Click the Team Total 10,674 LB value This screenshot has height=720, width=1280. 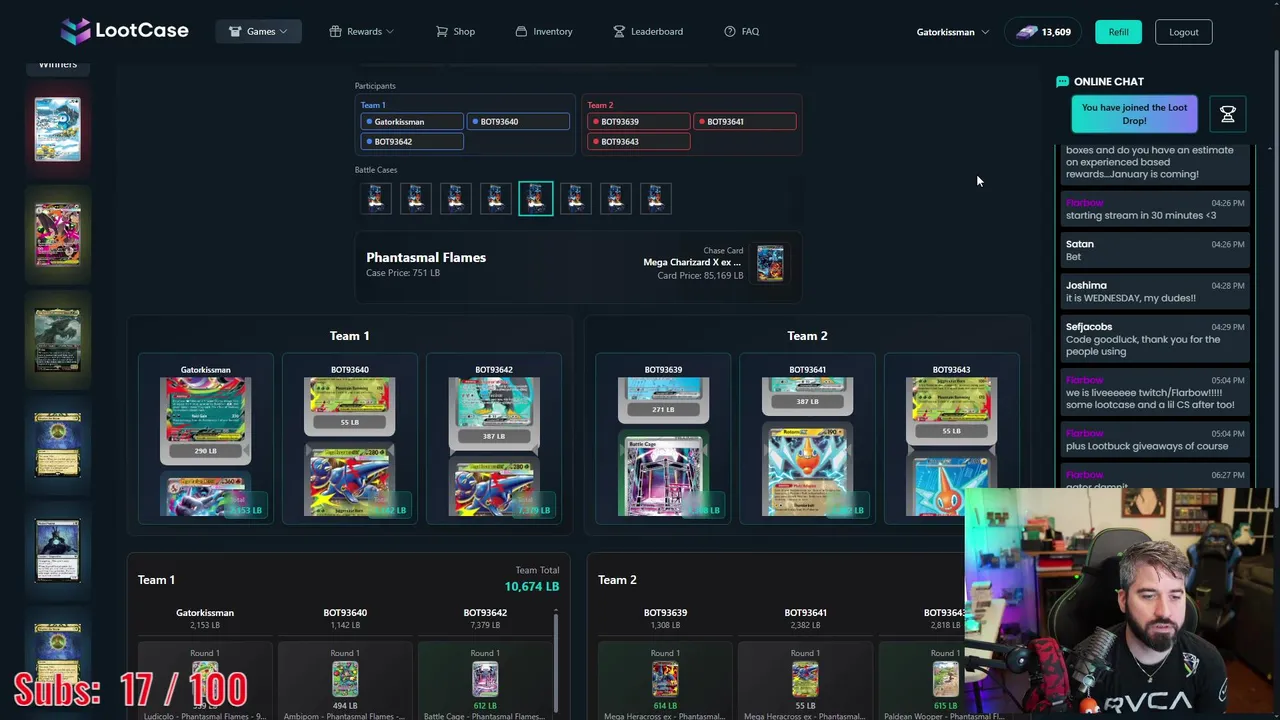pyautogui.click(x=532, y=586)
